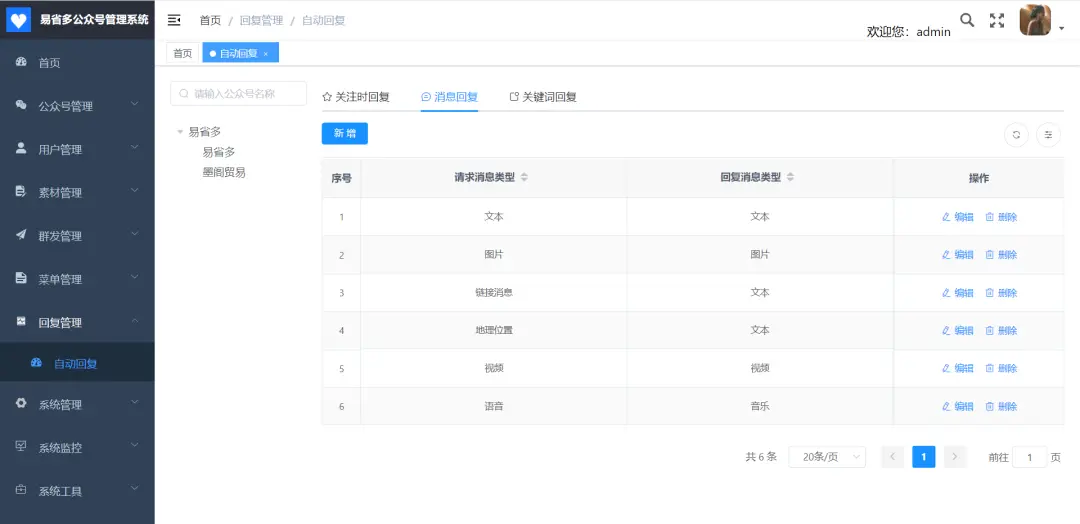Edit row 2 图片 entry

(x=957, y=255)
